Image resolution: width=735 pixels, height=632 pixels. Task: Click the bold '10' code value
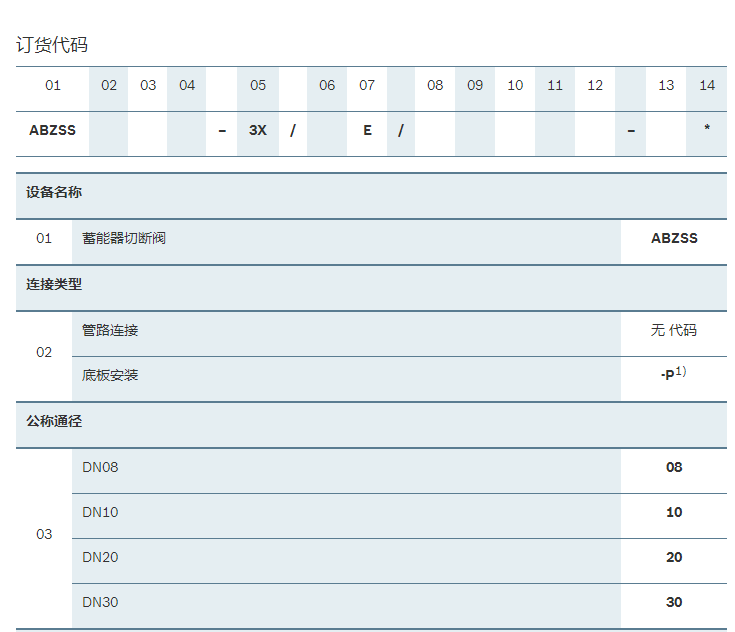pyautogui.click(x=674, y=513)
